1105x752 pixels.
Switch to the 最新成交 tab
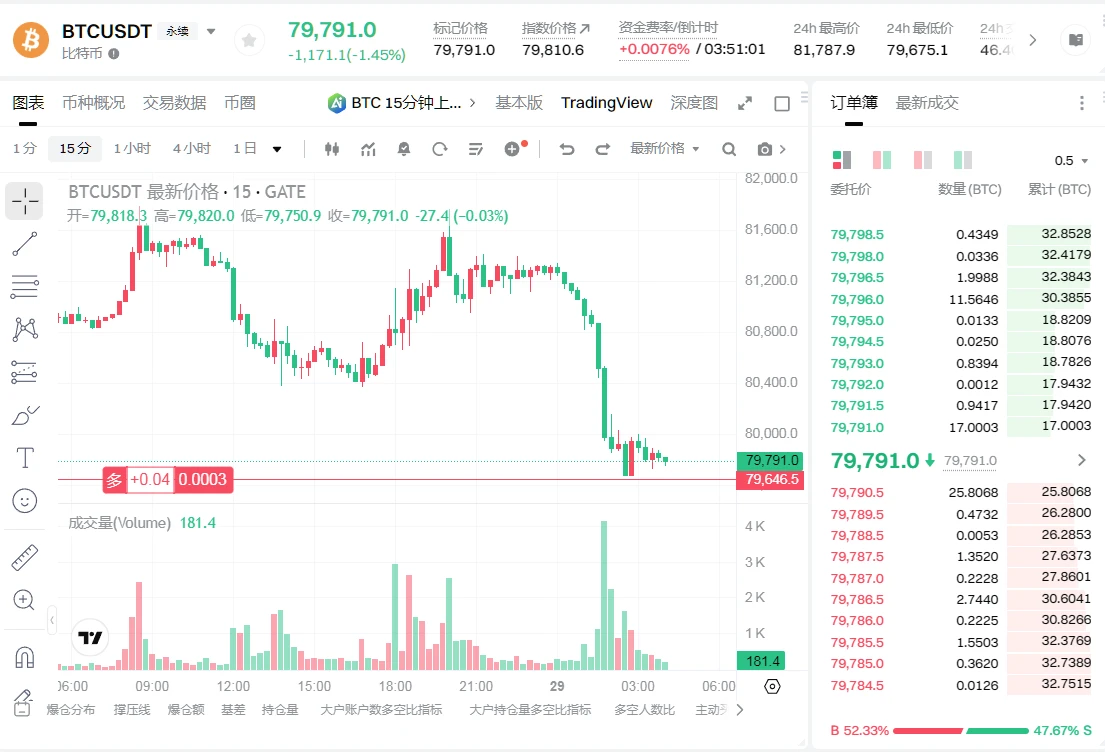pyautogui.click(x=927, y=103)
